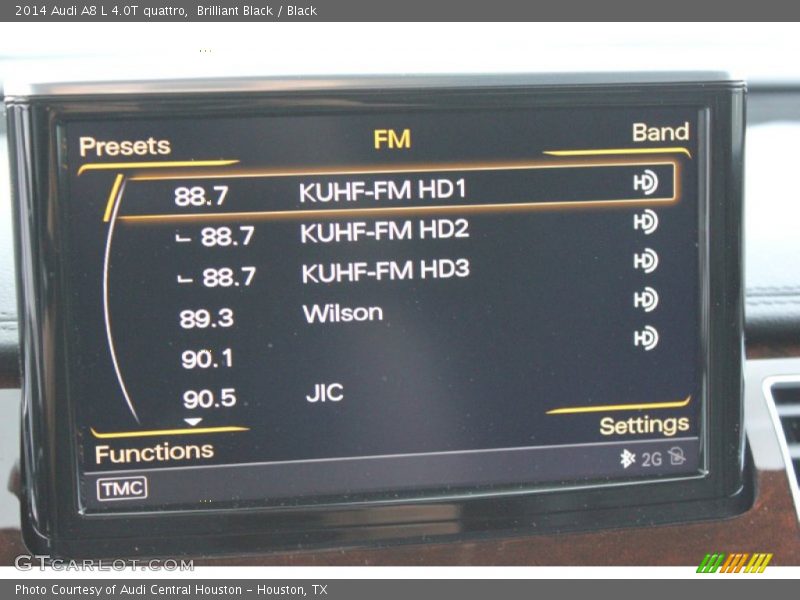Tune to JIC station
The width and height of the screenshot is (800, 600).
324,393
